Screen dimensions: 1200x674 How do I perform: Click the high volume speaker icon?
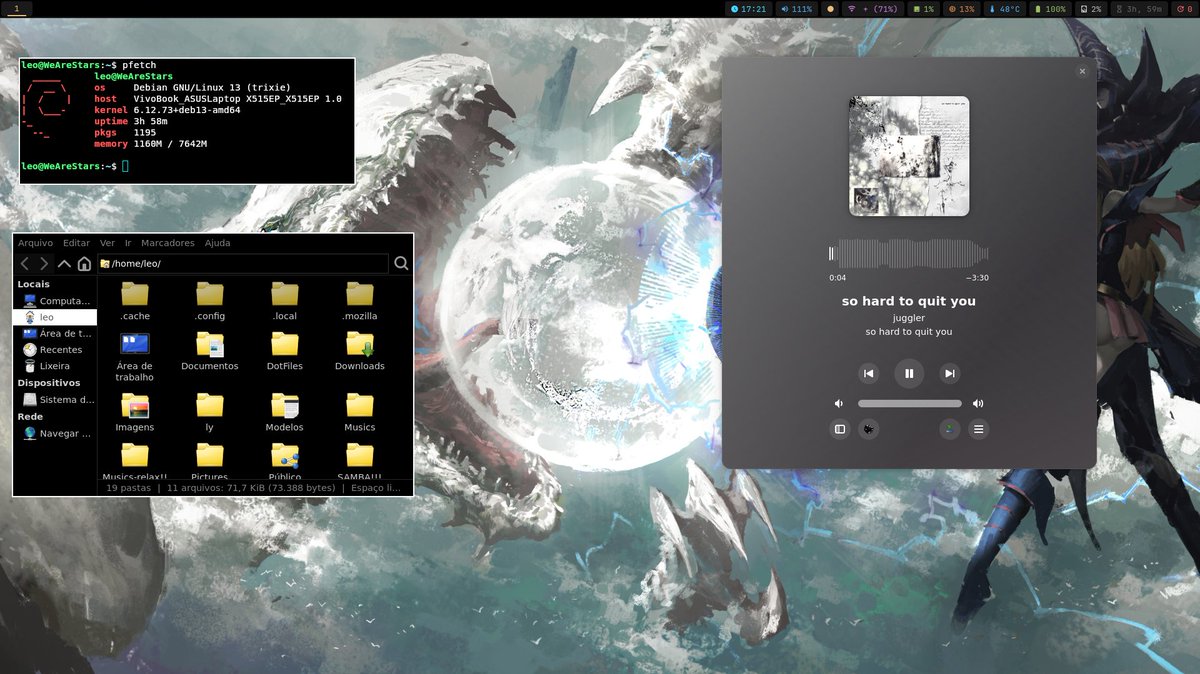[978, 404]
